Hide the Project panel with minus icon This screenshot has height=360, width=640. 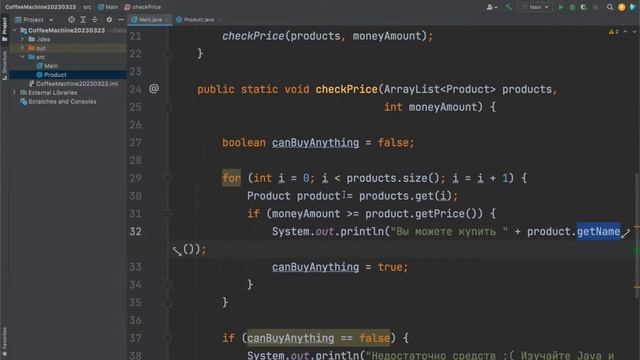pos(120,20)
